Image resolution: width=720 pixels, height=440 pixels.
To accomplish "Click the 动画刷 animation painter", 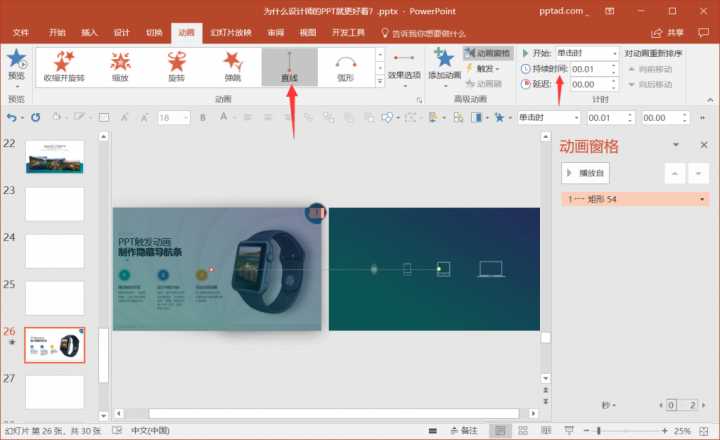I will [x=484, y=84].
